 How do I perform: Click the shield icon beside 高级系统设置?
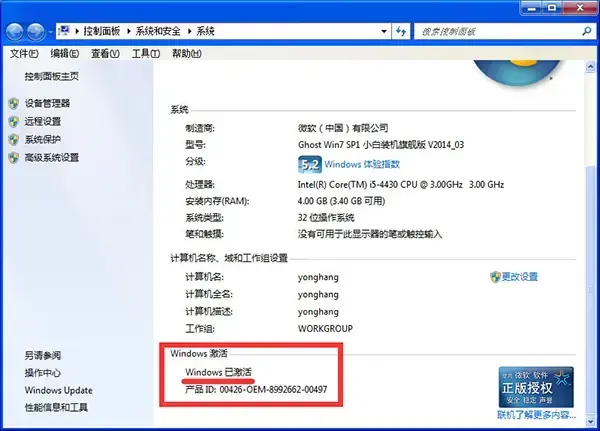pos(13,158)
